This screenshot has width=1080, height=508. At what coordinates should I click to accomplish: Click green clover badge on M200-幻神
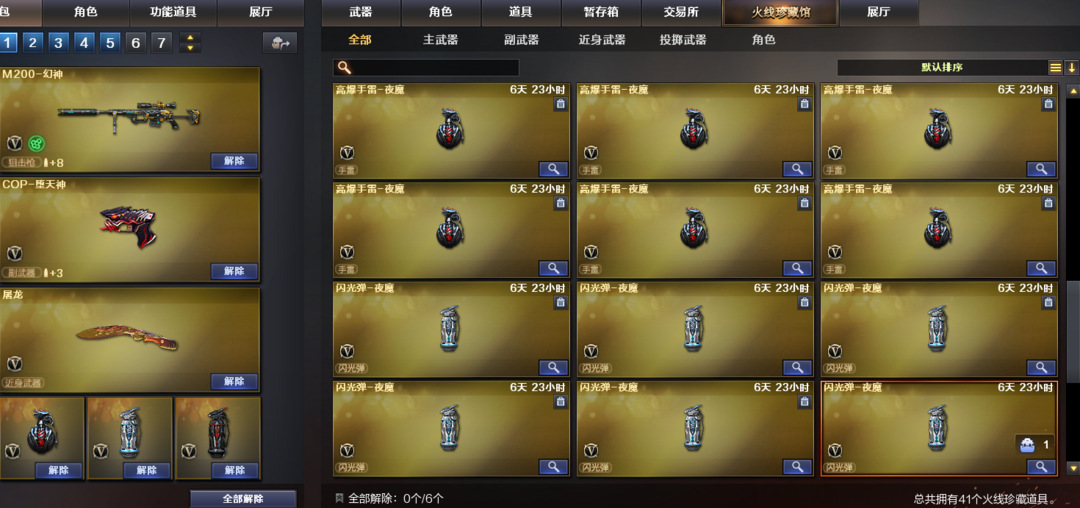(x=36, y=143)
